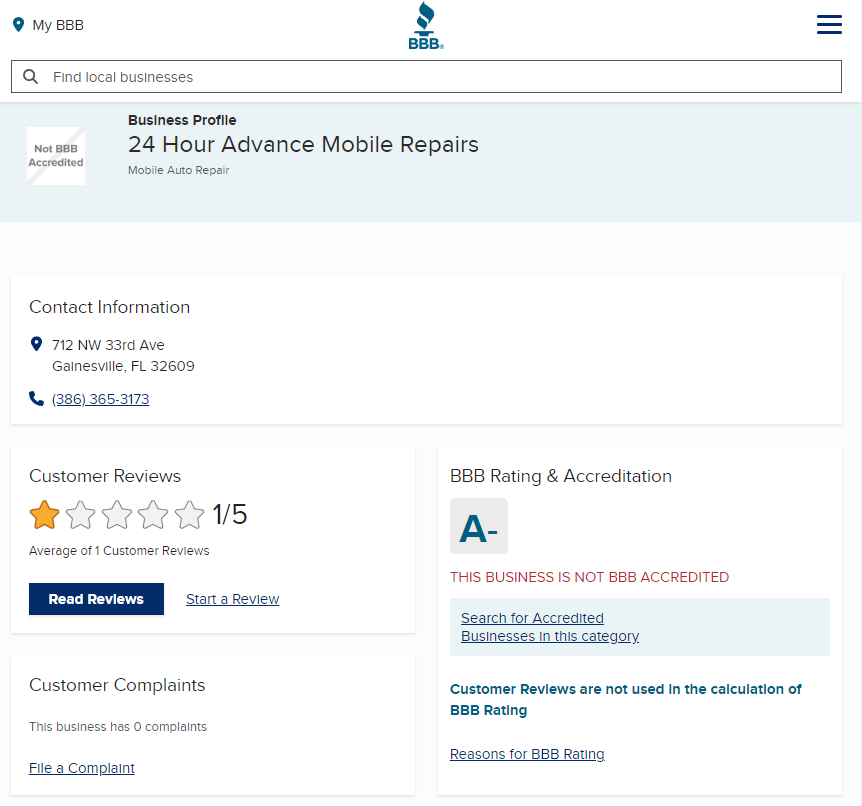Click the 712 NW 33rd Ave address line

108,345
